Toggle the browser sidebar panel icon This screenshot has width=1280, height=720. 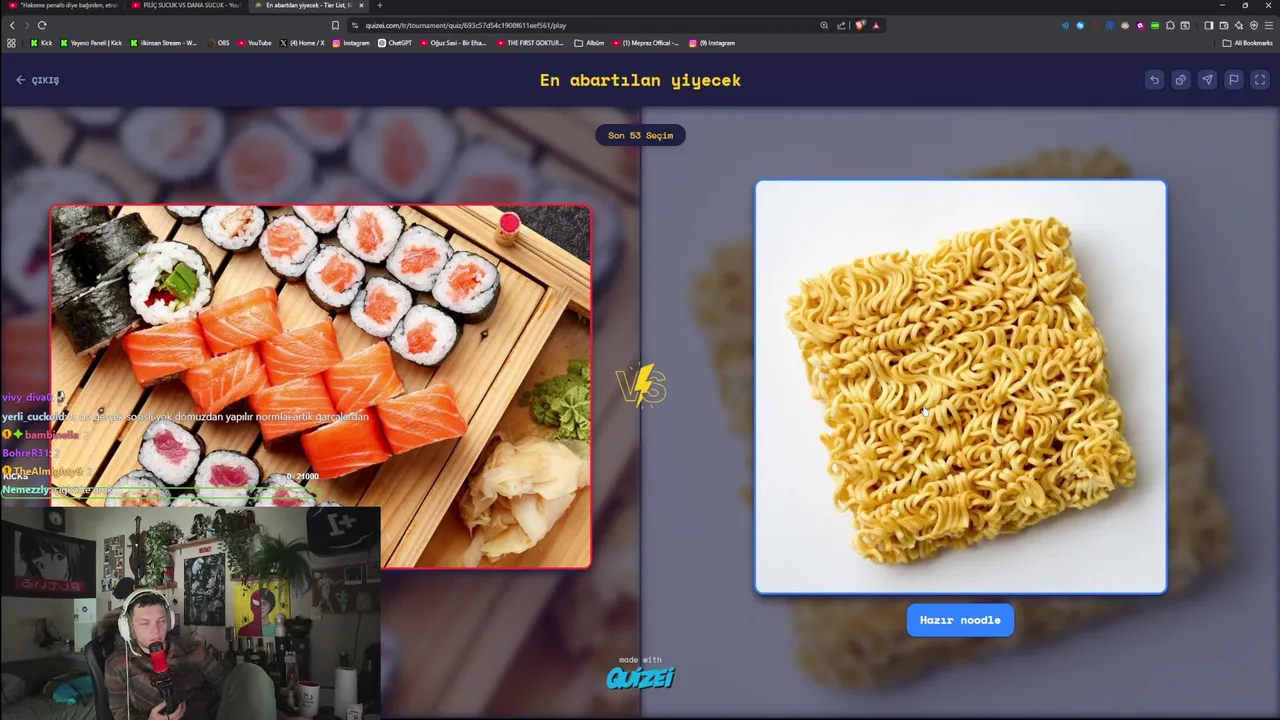[1208, 25]
